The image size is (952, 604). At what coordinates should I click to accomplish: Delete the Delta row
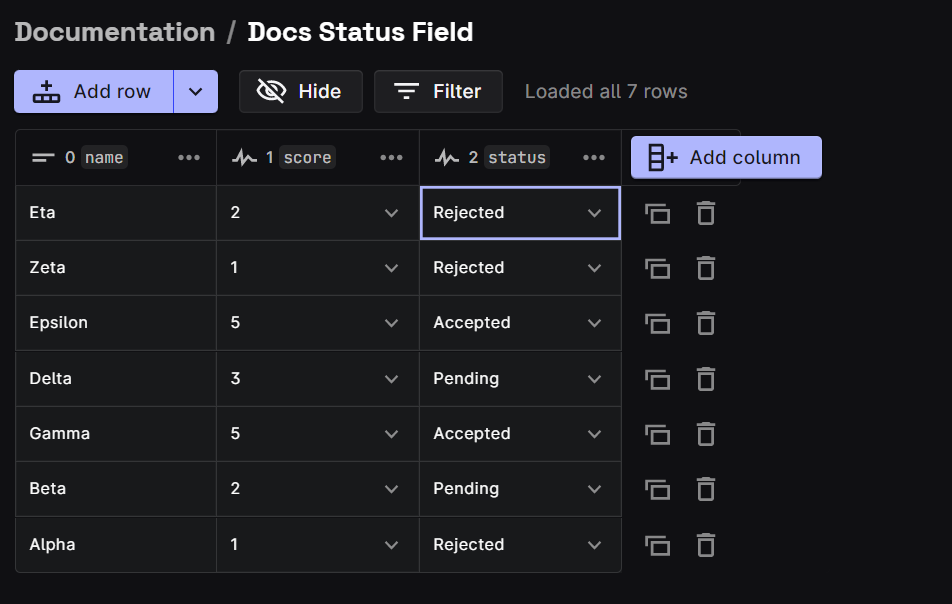pos(706,379)
